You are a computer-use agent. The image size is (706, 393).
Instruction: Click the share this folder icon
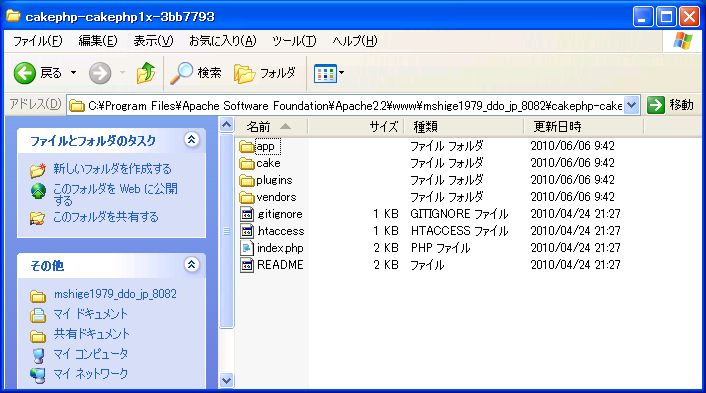point(37,218)
